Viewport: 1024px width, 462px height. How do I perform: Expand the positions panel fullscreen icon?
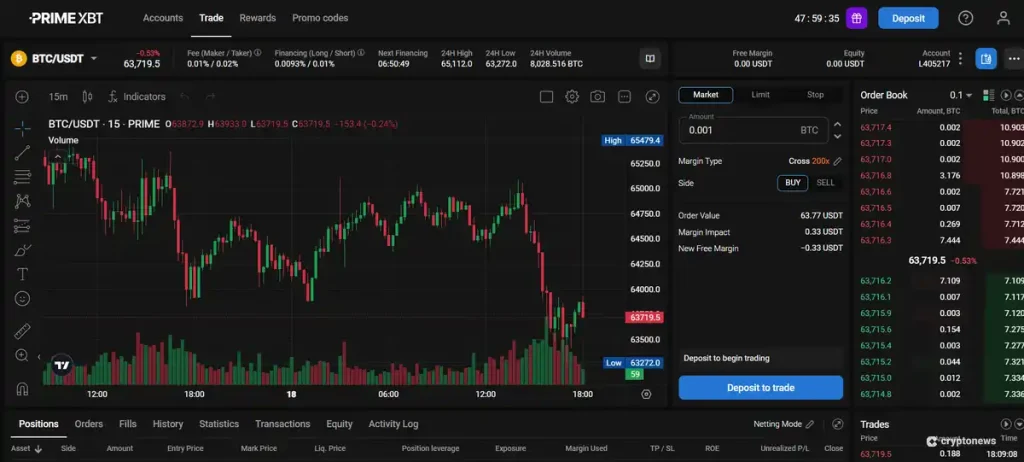(x=838, y=424)
